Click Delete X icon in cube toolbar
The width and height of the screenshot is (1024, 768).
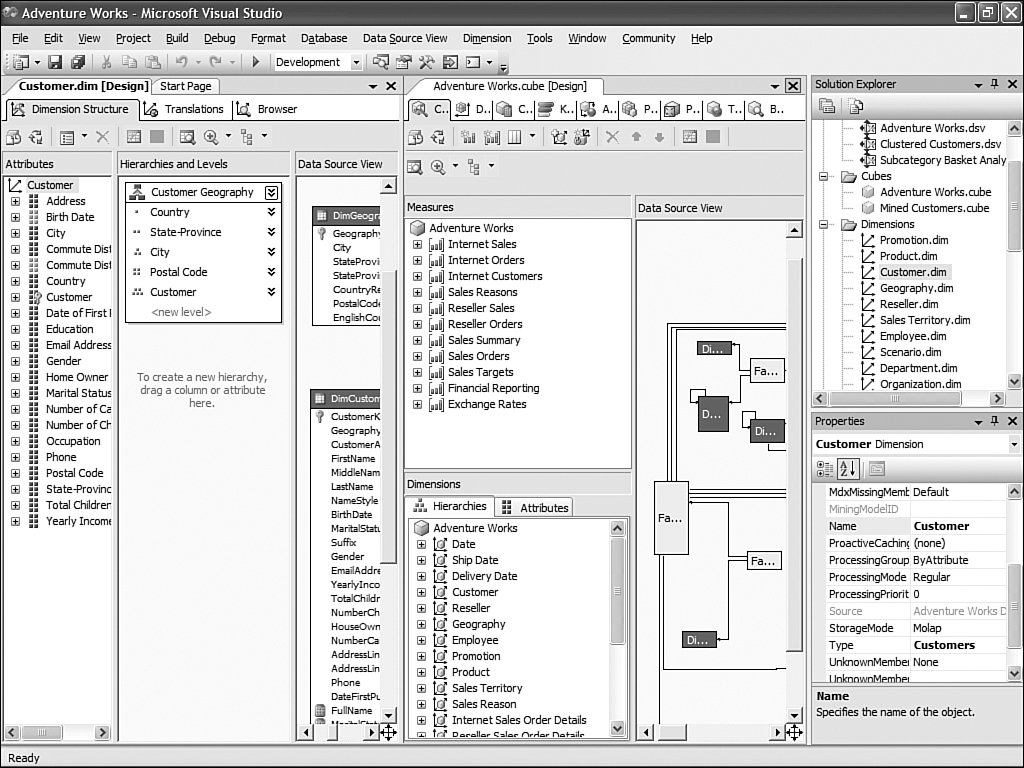click(x=613, y=137)
